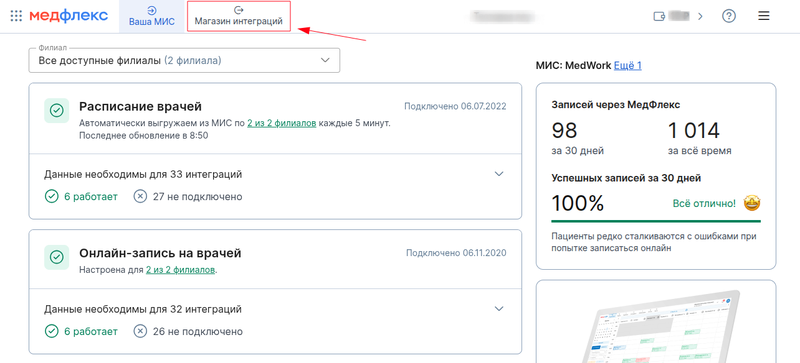Open the apps grid icon beside МедФлекс logo

tap(16, 16)
